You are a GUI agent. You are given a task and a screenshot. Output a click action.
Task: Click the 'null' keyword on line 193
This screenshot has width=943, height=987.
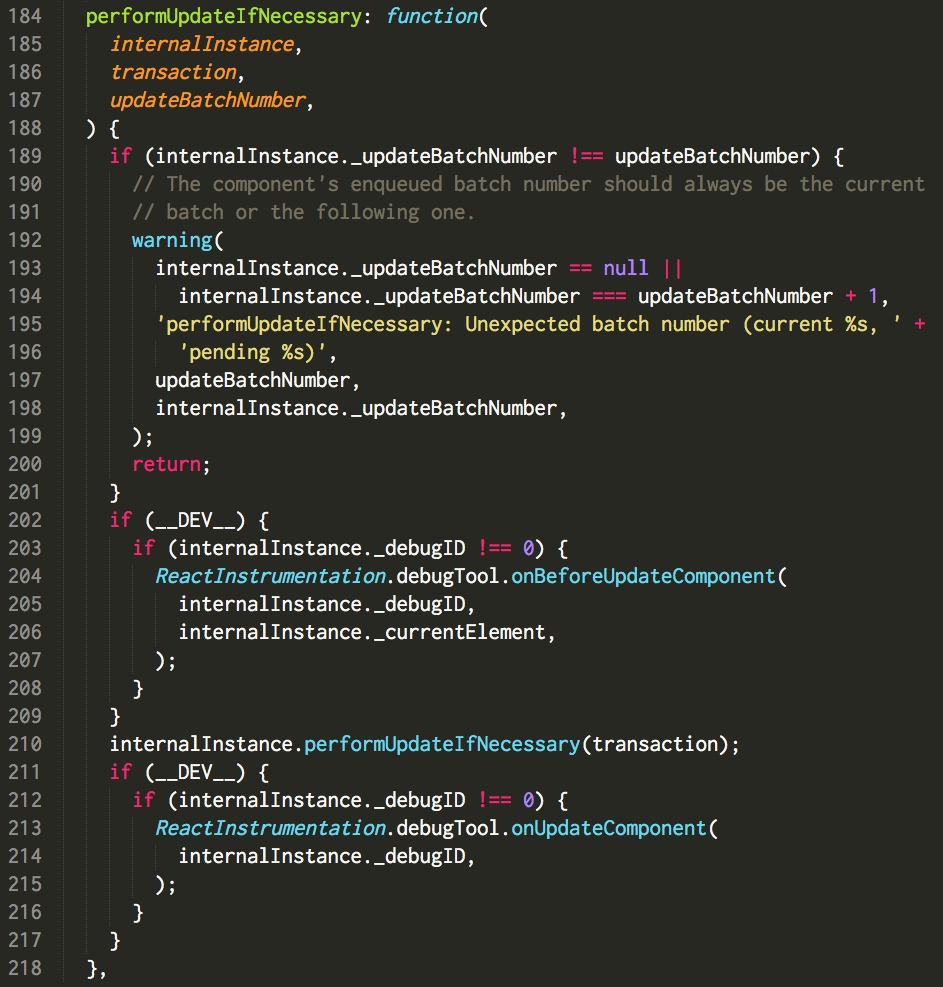point(626,268)
